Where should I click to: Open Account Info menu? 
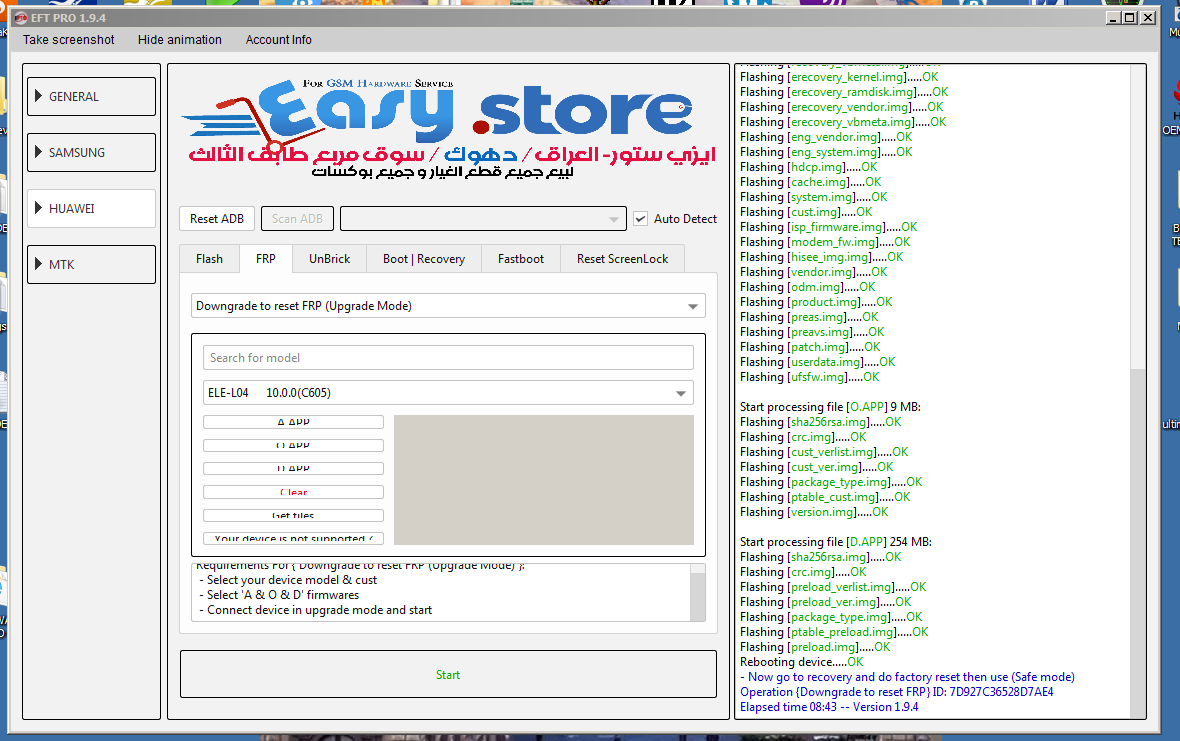[x=278, y=40]
